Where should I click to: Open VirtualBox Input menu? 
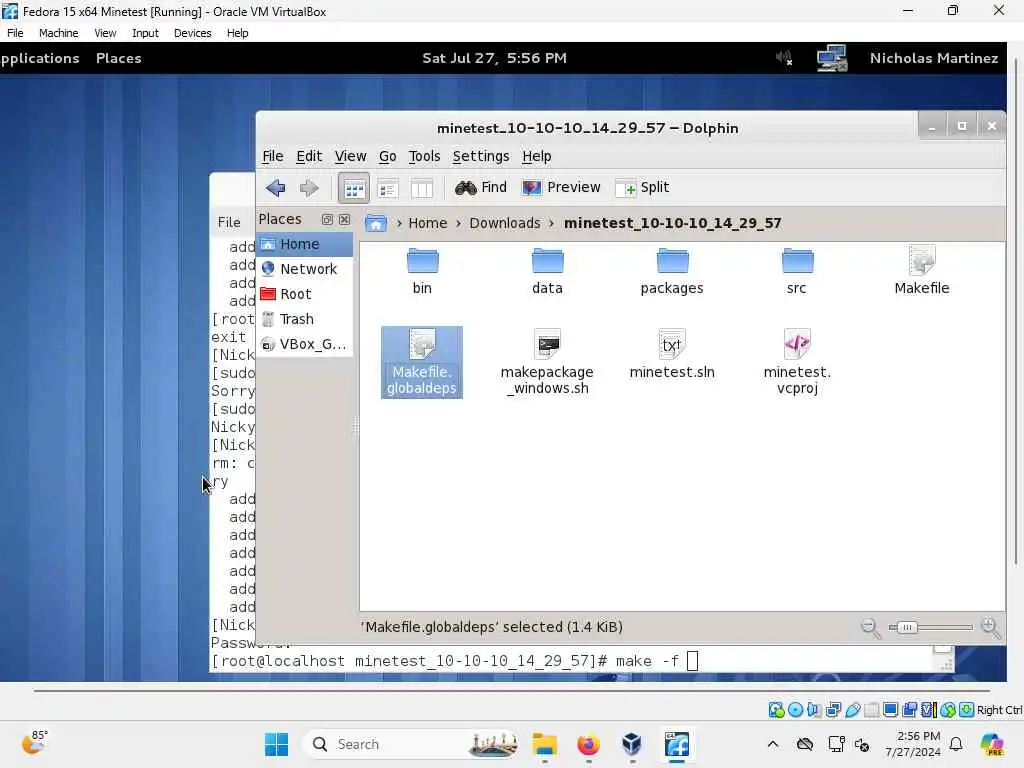(145, 33)
